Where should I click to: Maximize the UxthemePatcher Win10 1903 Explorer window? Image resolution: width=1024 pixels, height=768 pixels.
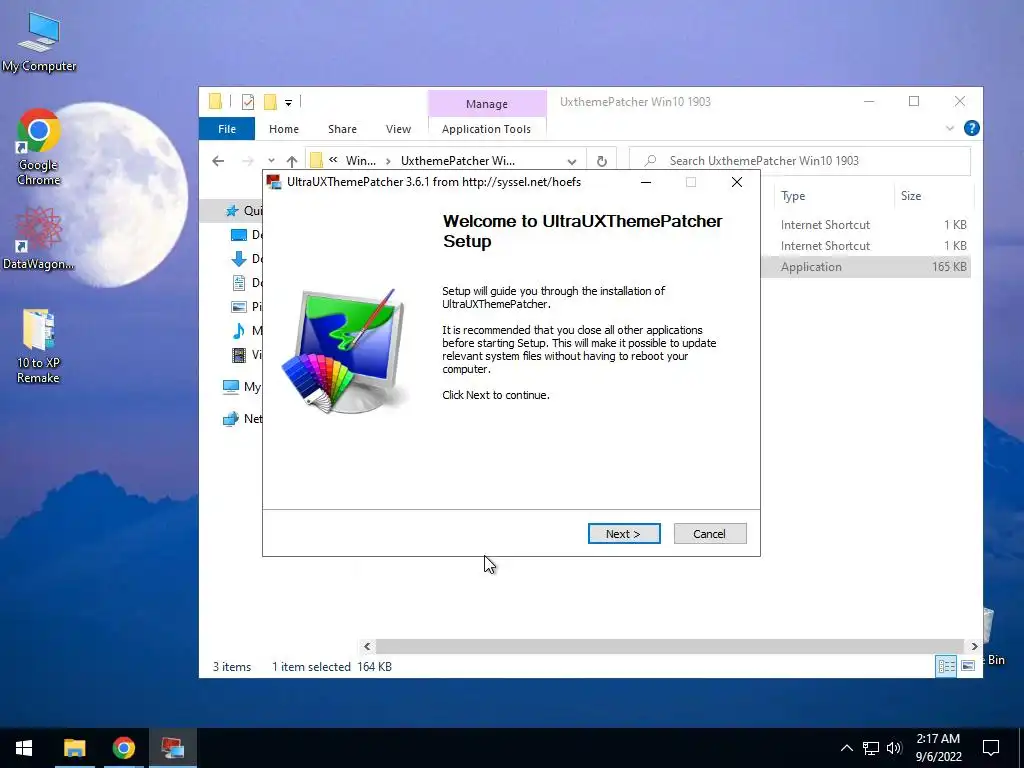[x=914, y=101]
